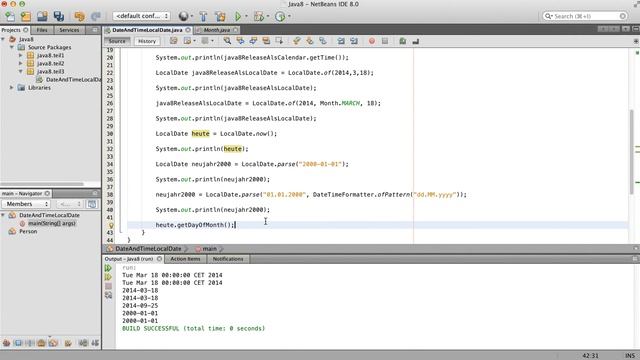The width and height of the screenshot is (640, 360).
Task: Open the Action Items tab
Action: point(185,259)
